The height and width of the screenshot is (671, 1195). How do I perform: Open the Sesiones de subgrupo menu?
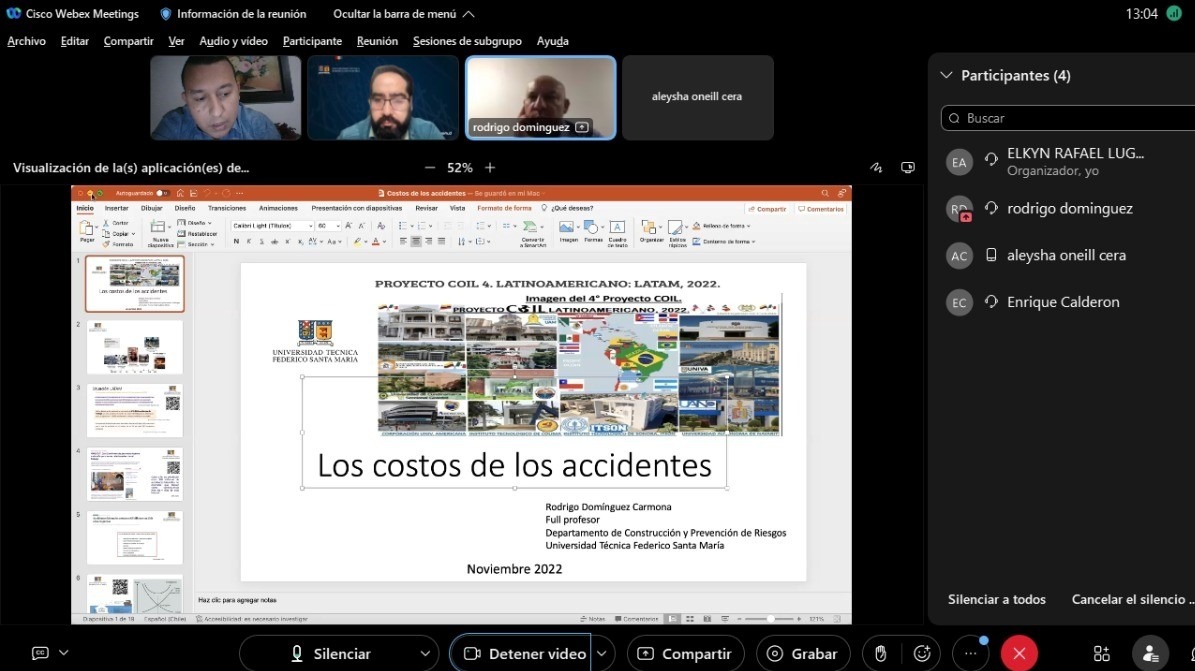click(x=467, y=41)
